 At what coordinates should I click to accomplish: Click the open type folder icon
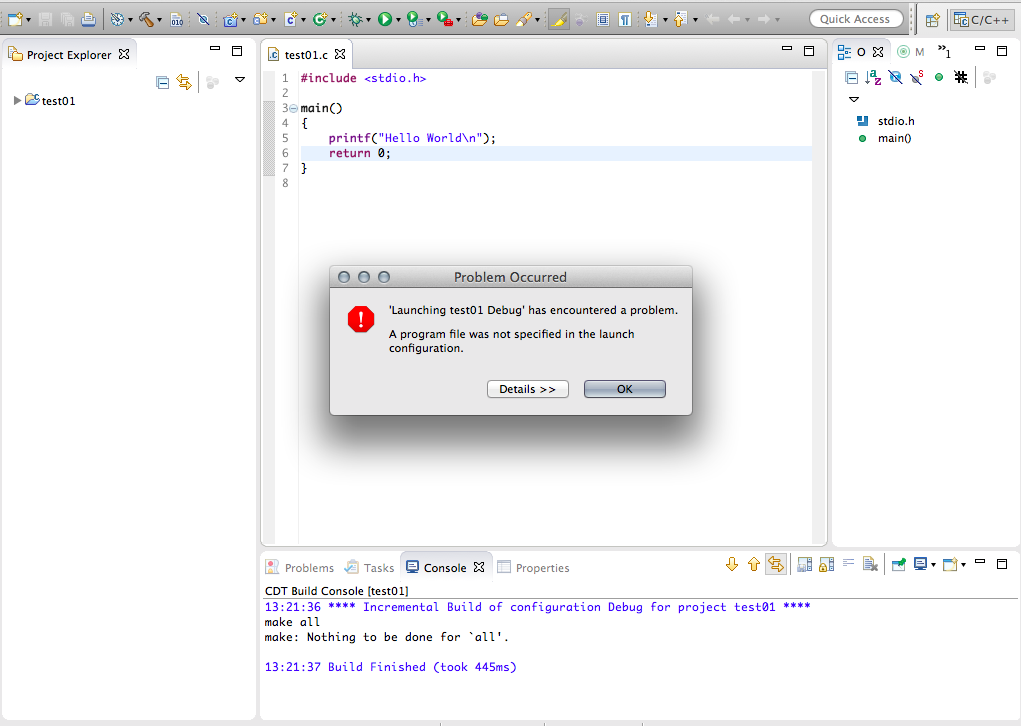point(480,20)
